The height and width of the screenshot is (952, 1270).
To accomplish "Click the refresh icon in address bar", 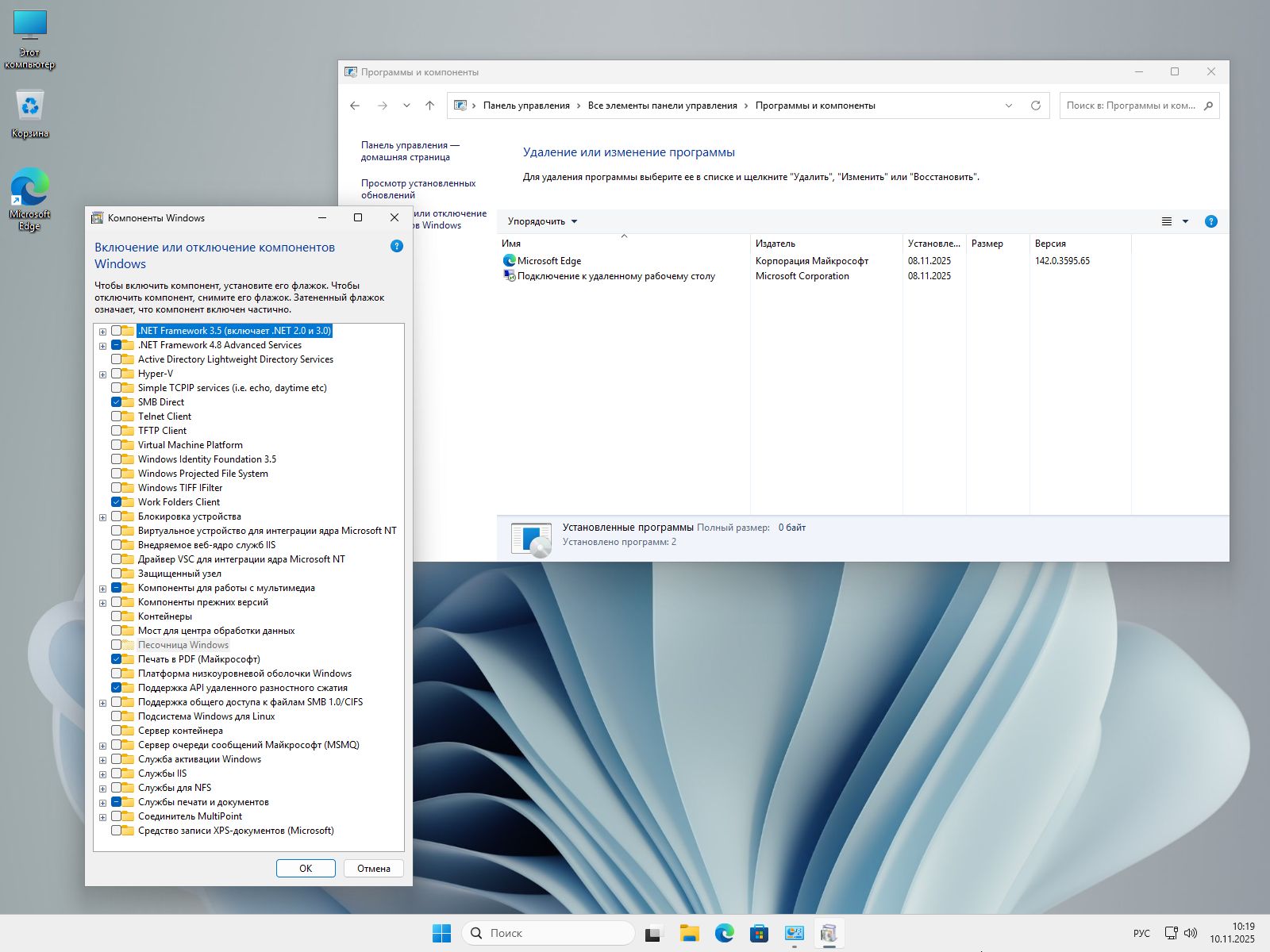I will point(1035,106).
